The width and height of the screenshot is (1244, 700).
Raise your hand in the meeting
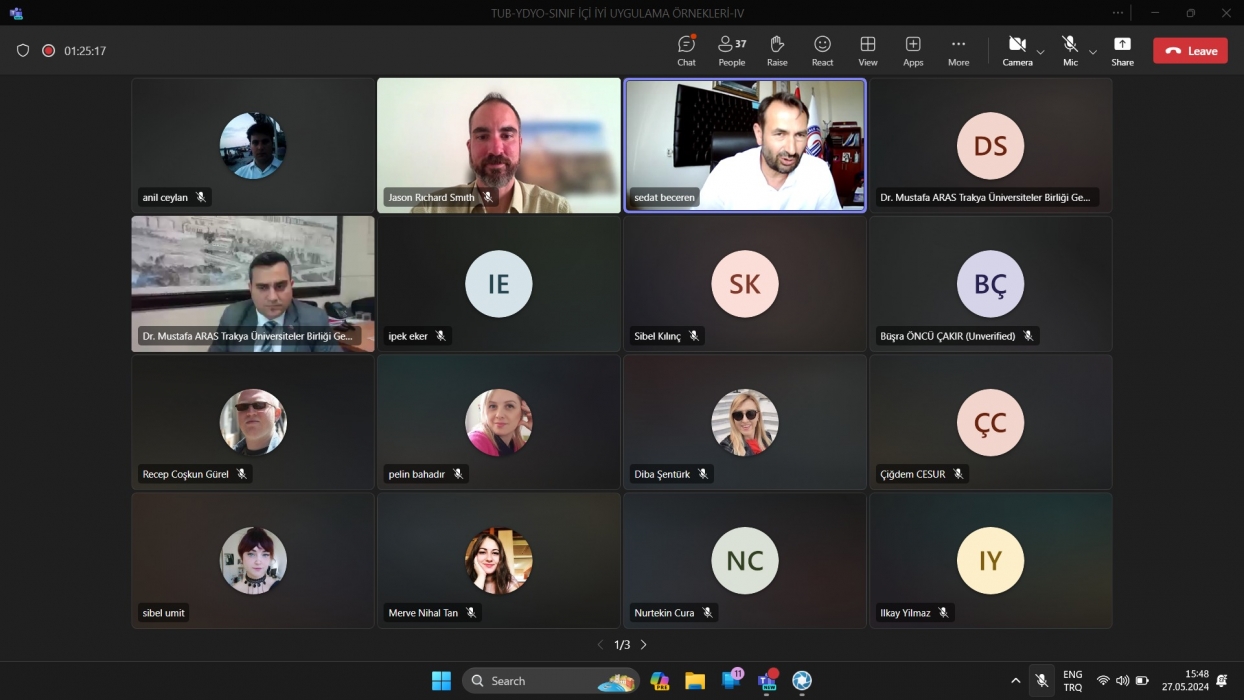pyautogui.click(x=777, y=50)
